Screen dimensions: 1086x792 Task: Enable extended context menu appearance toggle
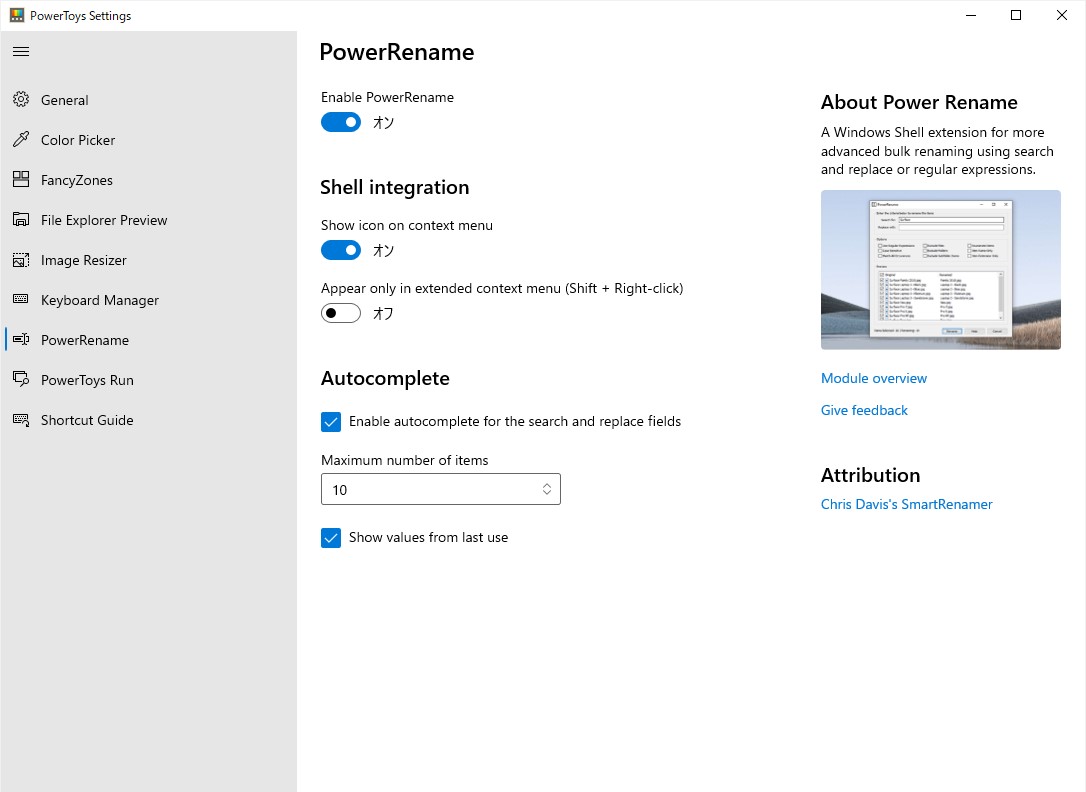point(340,313)
